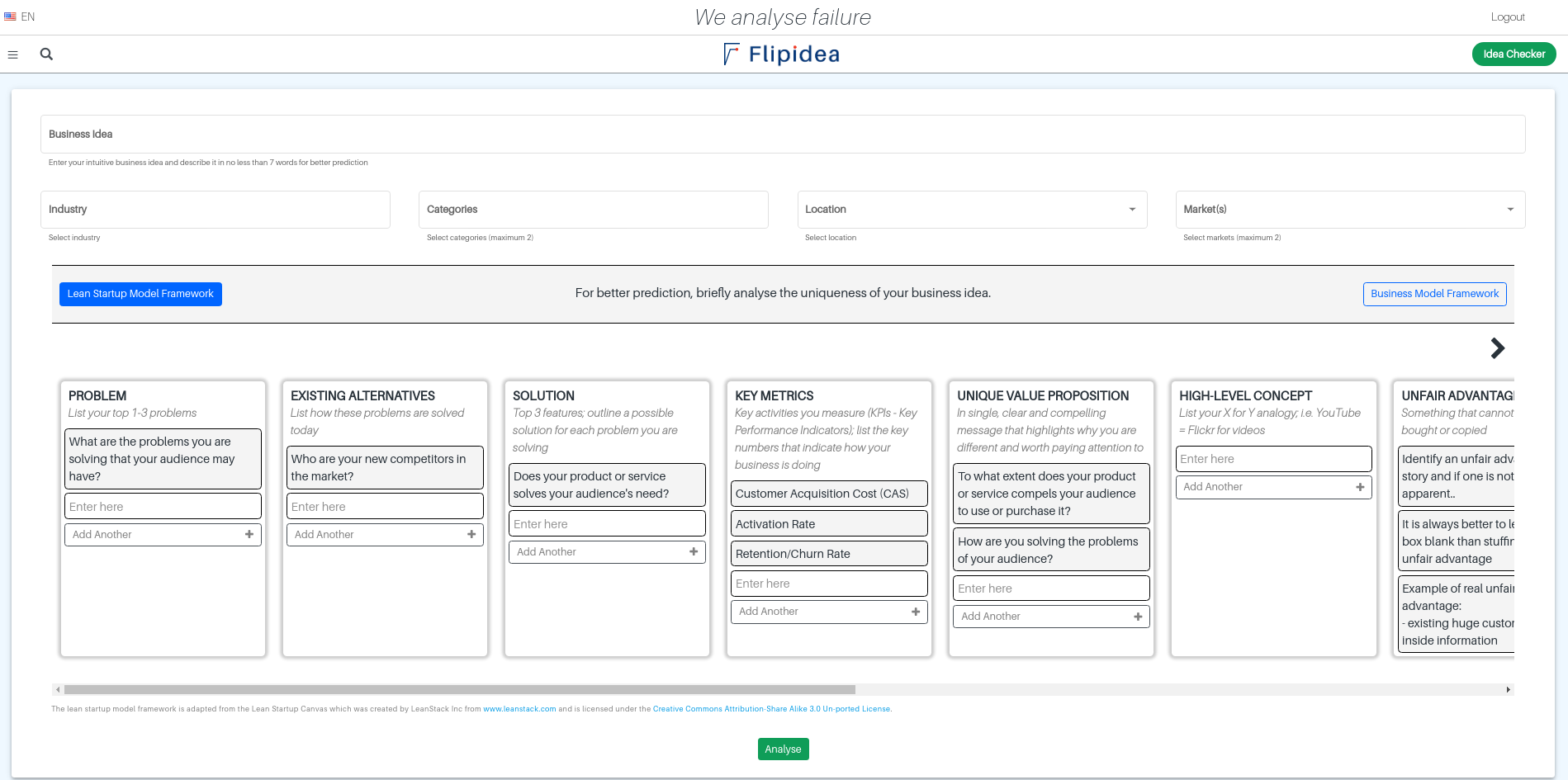The height and width of the screenshot is (780, 1568).
Task: Click the green Analyse button
Action: pos(783,749)
